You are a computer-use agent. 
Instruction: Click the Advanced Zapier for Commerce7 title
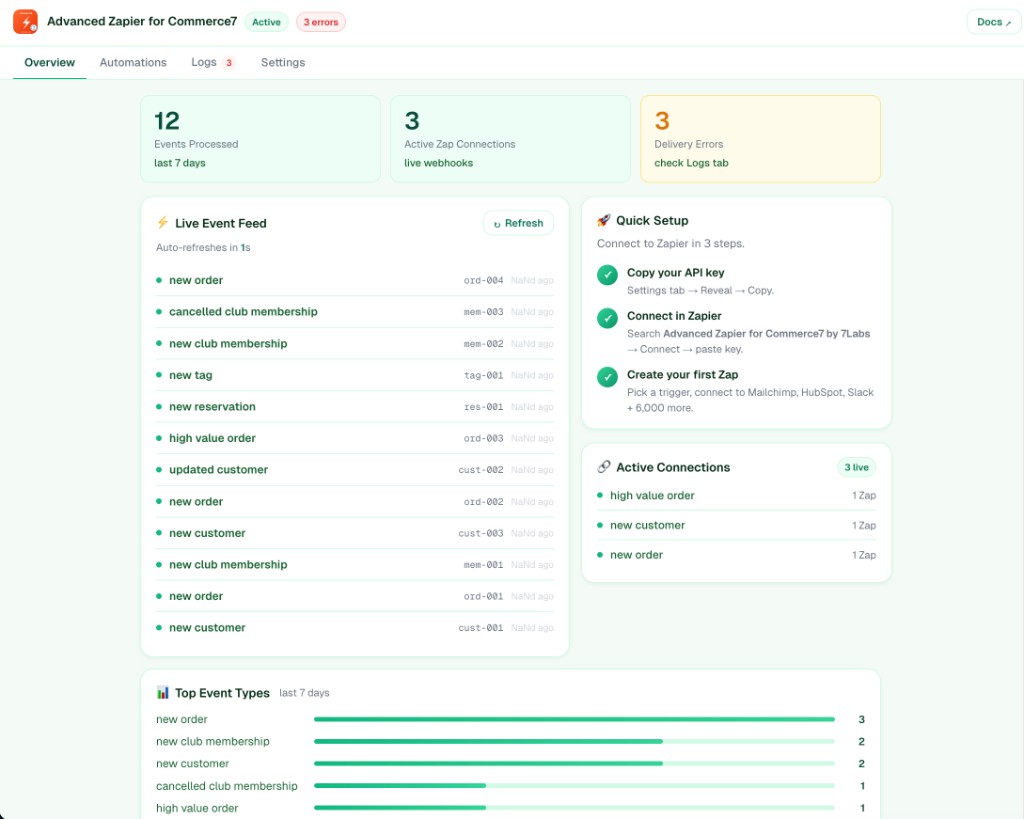click(142, 21)
